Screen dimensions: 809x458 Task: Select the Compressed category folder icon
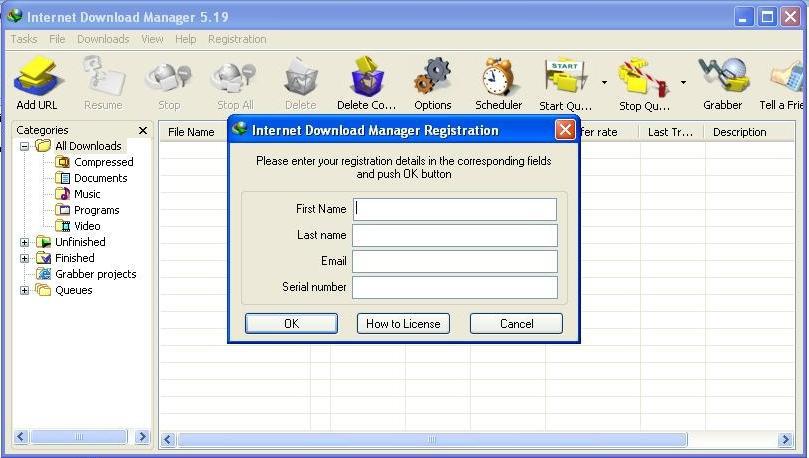tap(62, 162)
